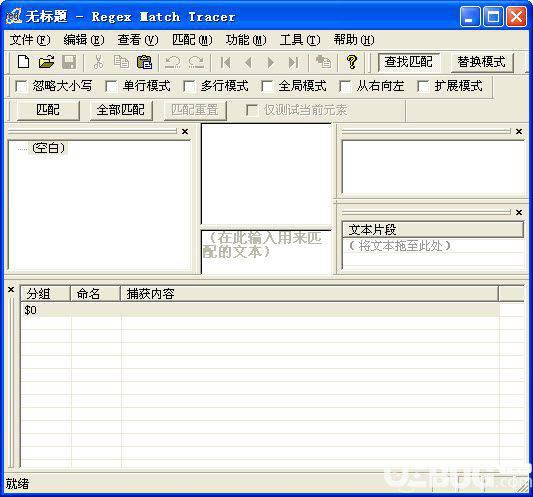Click the Copy toolbar icon
Image resolution: width=533 pixels, height=497 pixels.
[x=121, y=62]
